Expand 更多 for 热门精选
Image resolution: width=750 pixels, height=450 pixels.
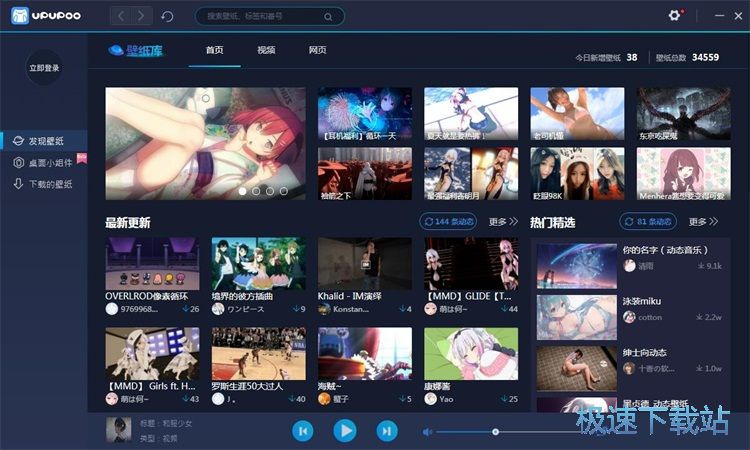coord(703,222)
